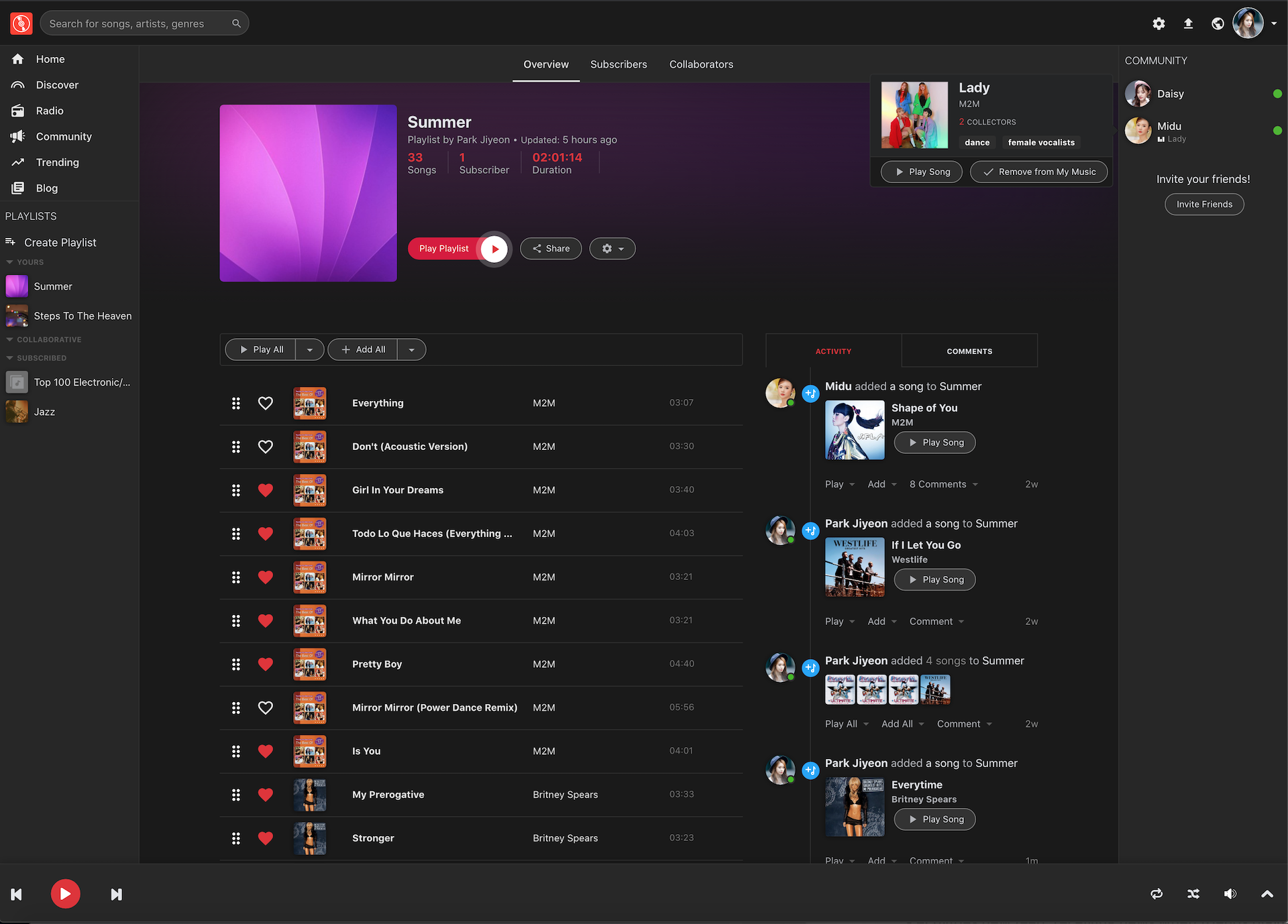Switch to the Comments activity tab
This screenshot has width=1288, height=924.
969,351
